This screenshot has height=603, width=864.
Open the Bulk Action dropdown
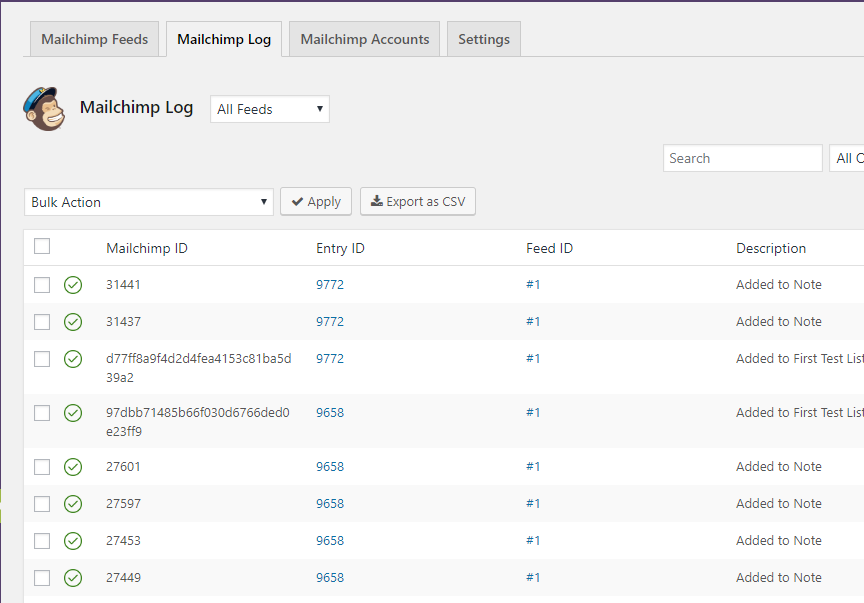(x=149, y=202)
